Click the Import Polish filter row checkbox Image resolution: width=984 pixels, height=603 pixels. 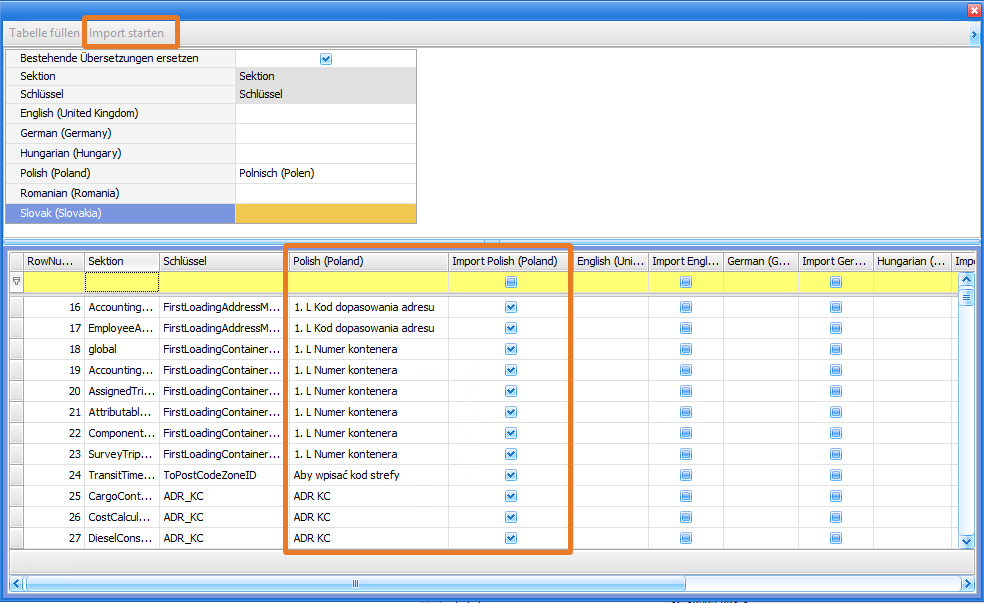(511, 283)
